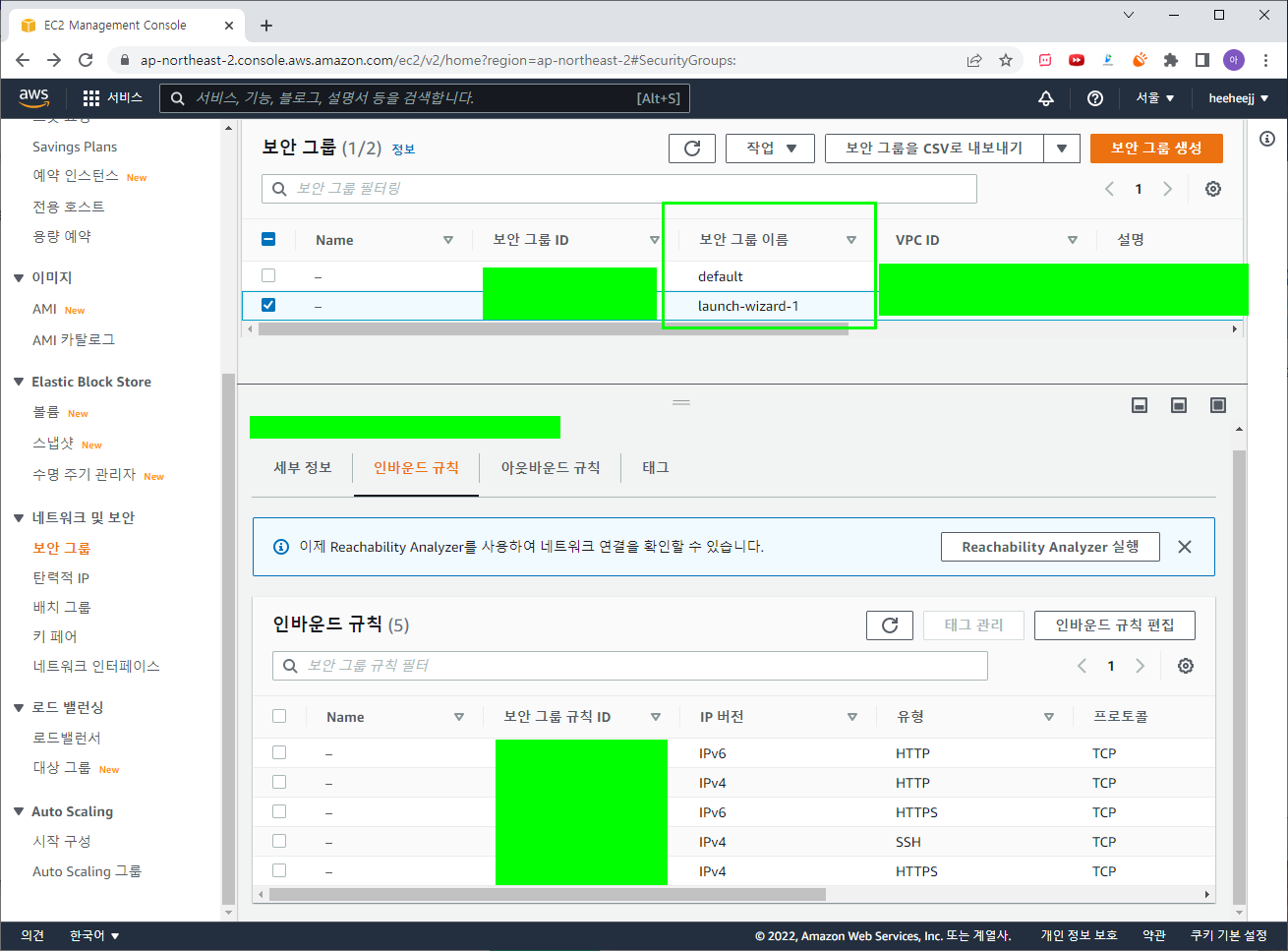
Task: Switch to the 아웃바운드 규칙 tab
Action: click(552, 467)
